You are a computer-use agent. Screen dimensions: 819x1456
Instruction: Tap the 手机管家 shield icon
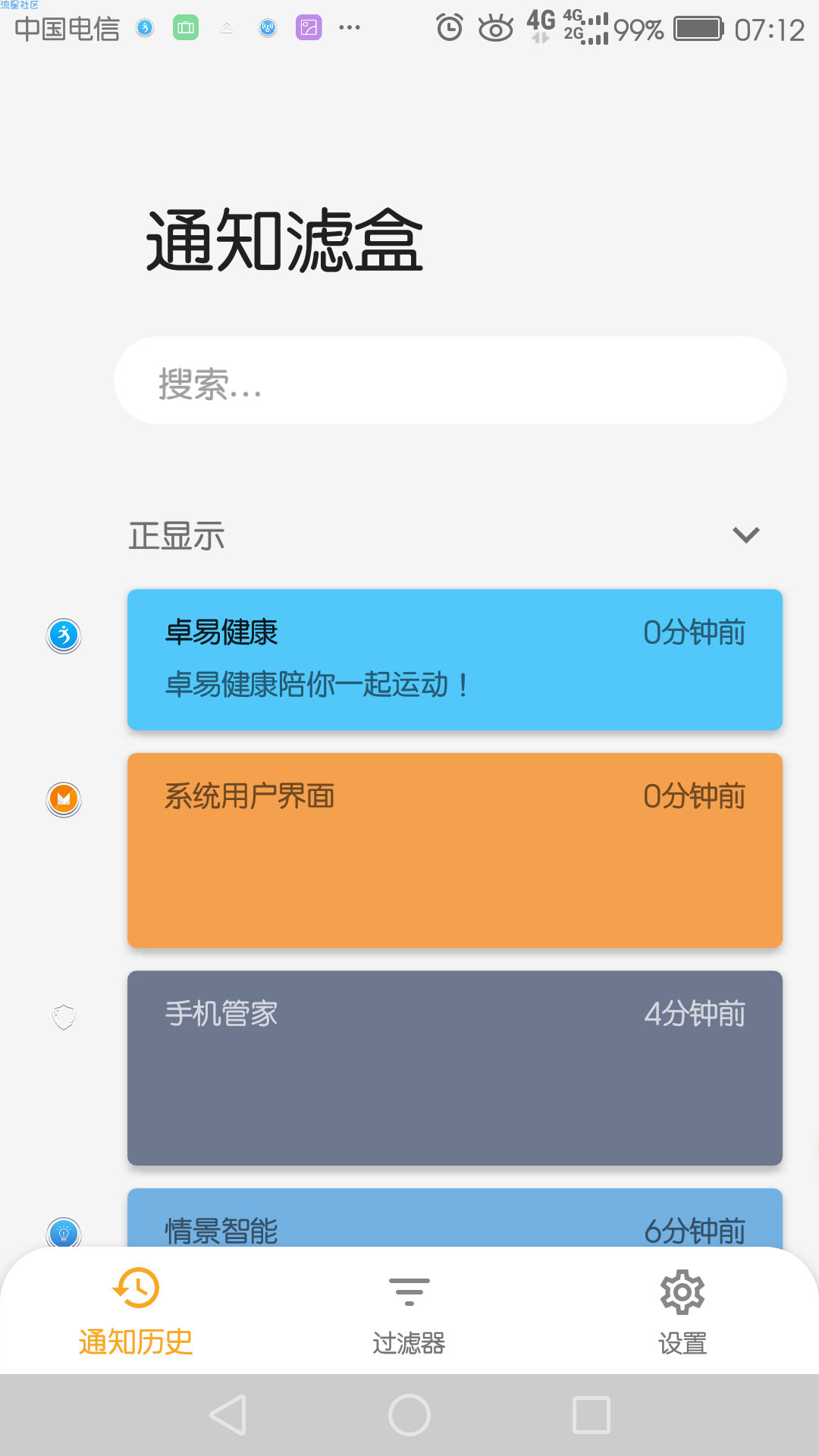pyautogui.click(x=64, y=1016)
